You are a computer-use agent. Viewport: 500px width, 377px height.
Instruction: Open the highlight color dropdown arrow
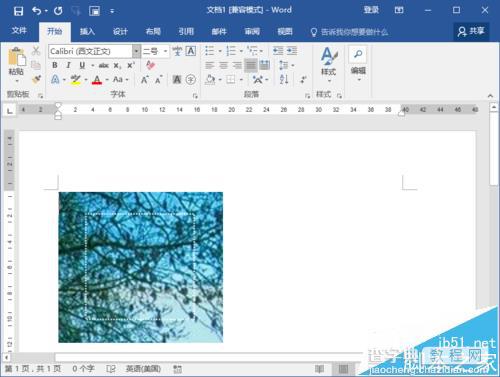pyautogui.click(x=86, y=80)
